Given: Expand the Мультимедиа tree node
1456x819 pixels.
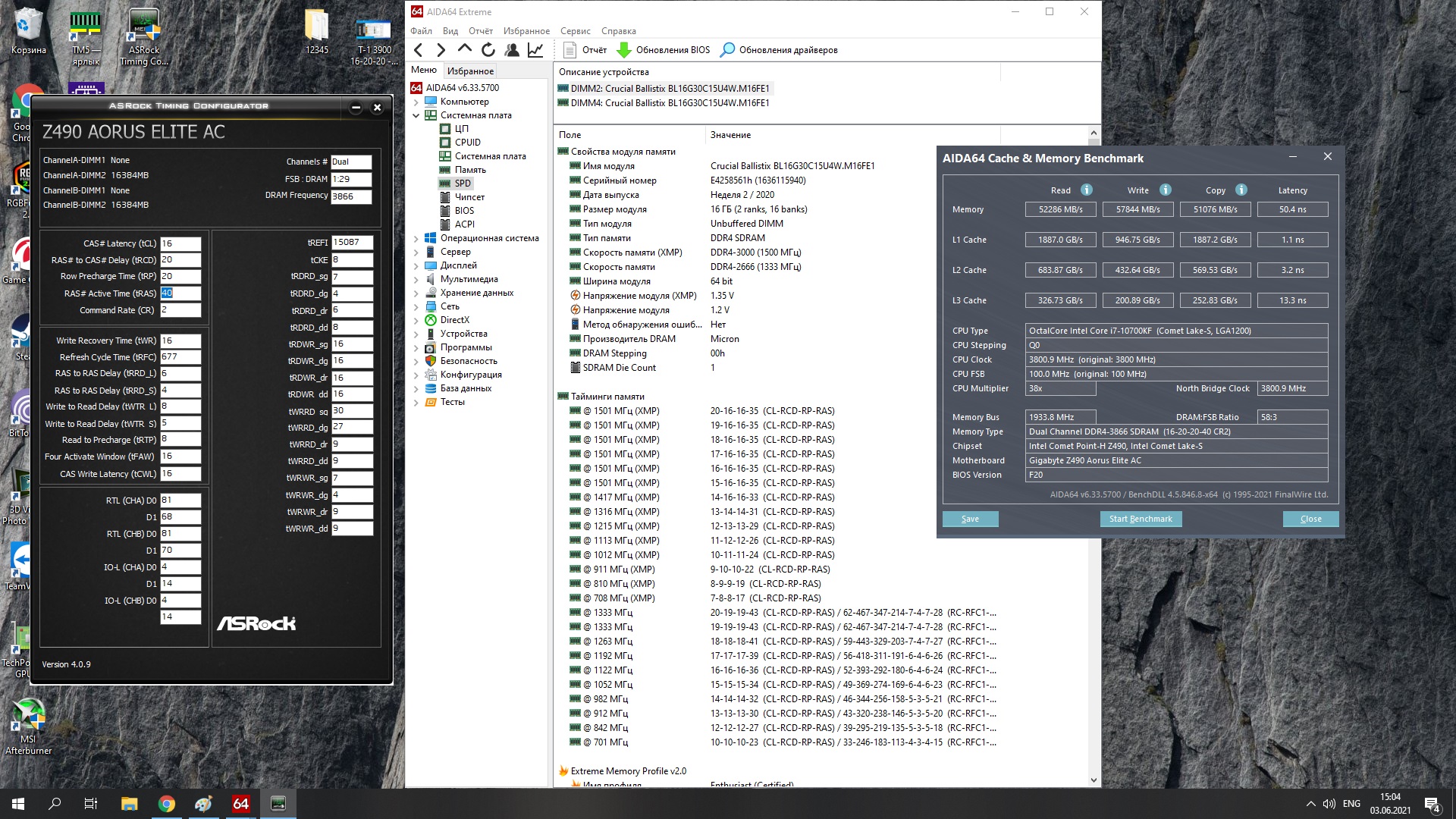Looking at the screenshot, I should [x=416, y=279].
